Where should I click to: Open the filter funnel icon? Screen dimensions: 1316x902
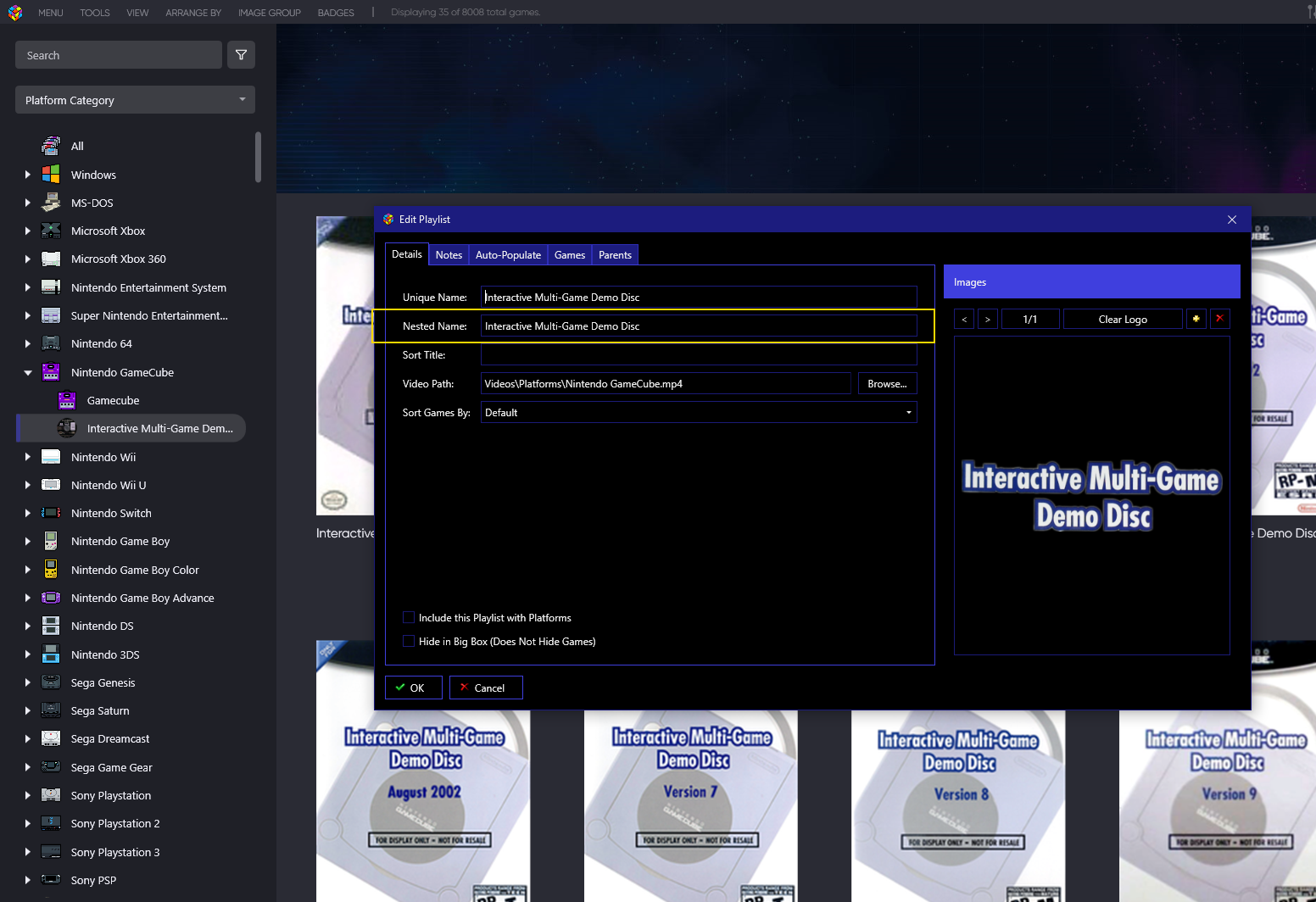241,55
